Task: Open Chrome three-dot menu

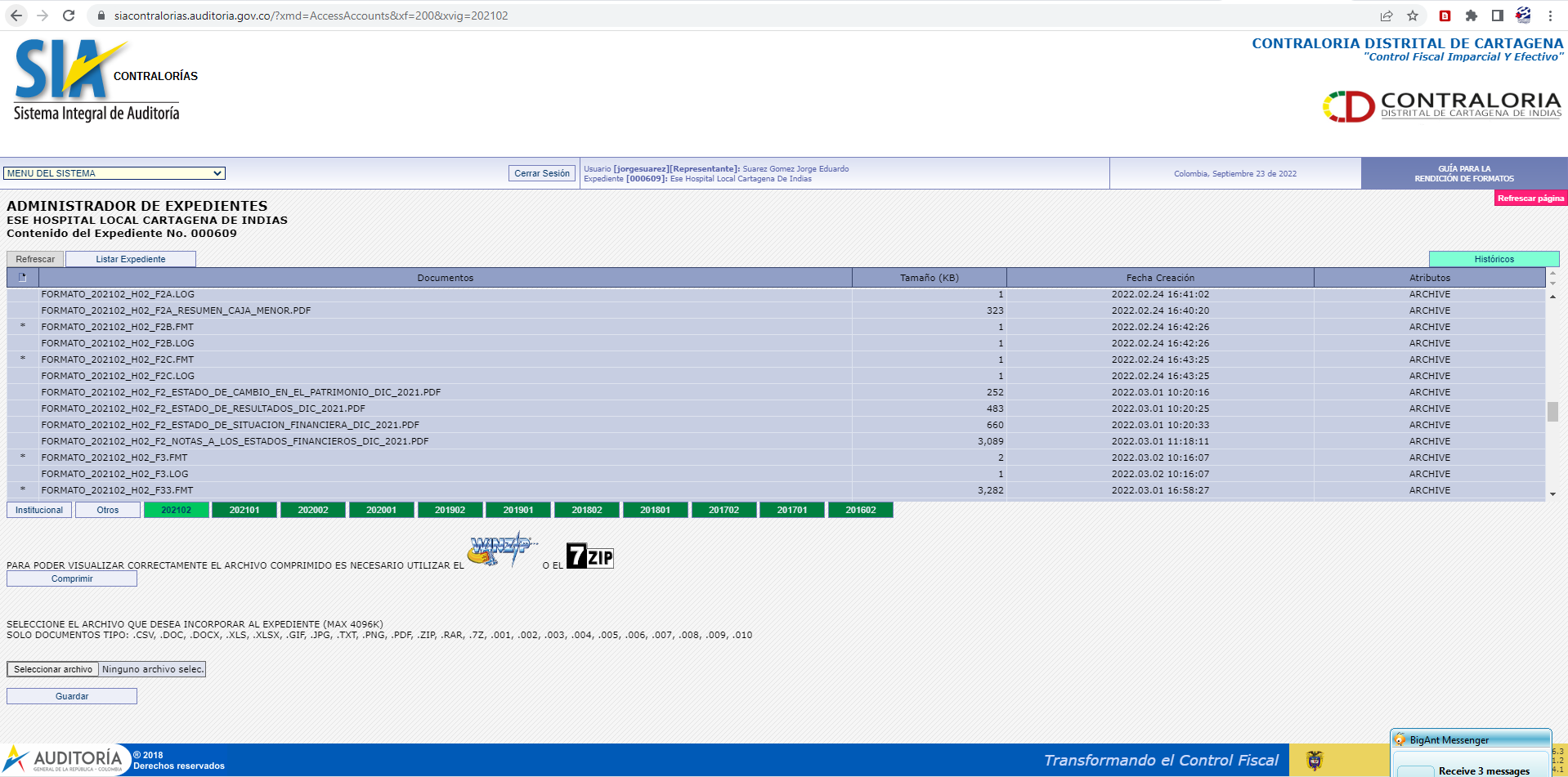Action: (1550, 16)
